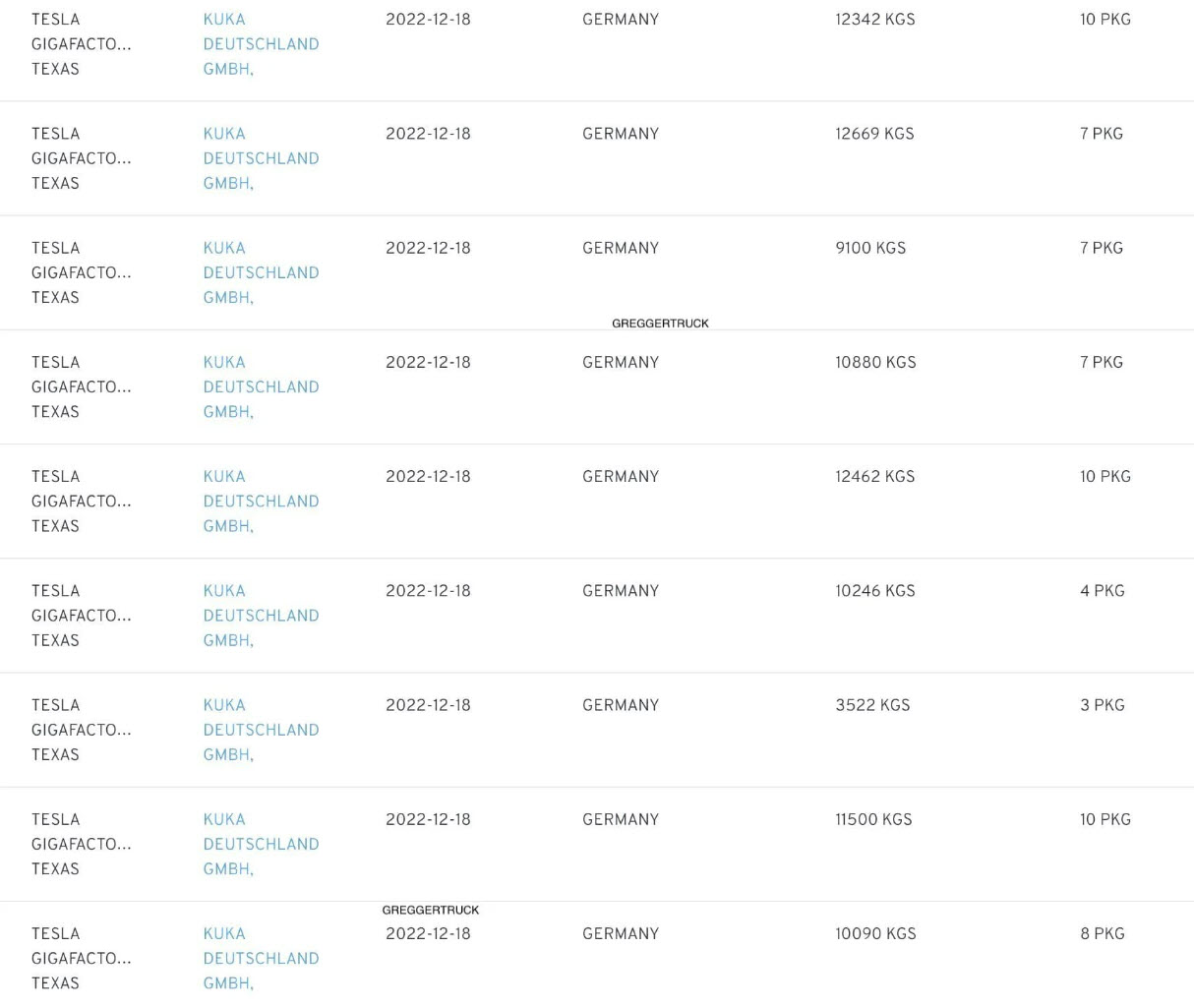Click KUKA Deutschland link in 9100 KGS row
Viewport: 1194px width, 1008px height.
(261, 272)
